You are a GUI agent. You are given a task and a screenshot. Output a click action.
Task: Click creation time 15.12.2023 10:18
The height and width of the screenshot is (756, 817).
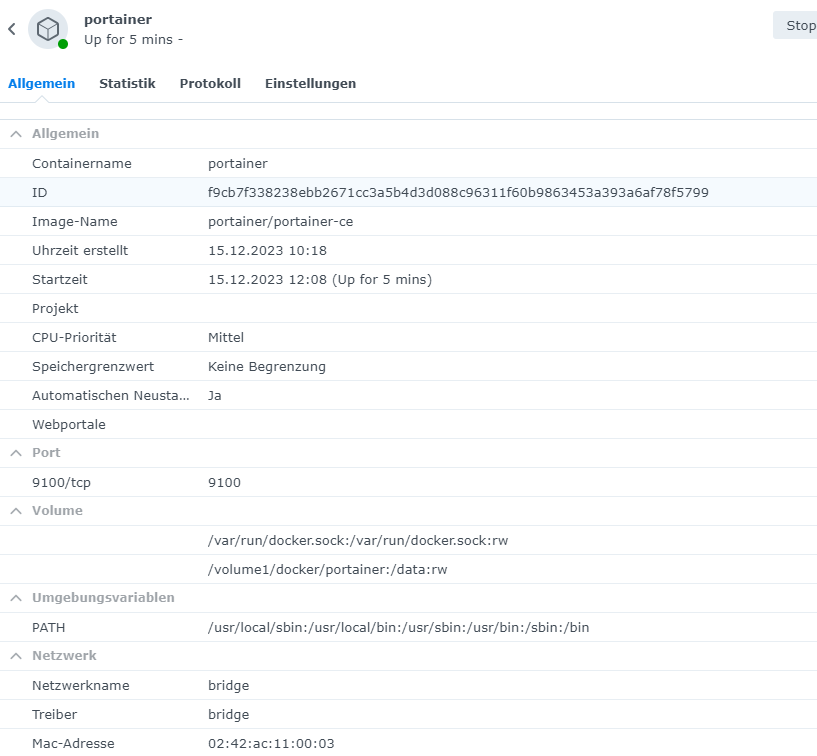point(267,251)
